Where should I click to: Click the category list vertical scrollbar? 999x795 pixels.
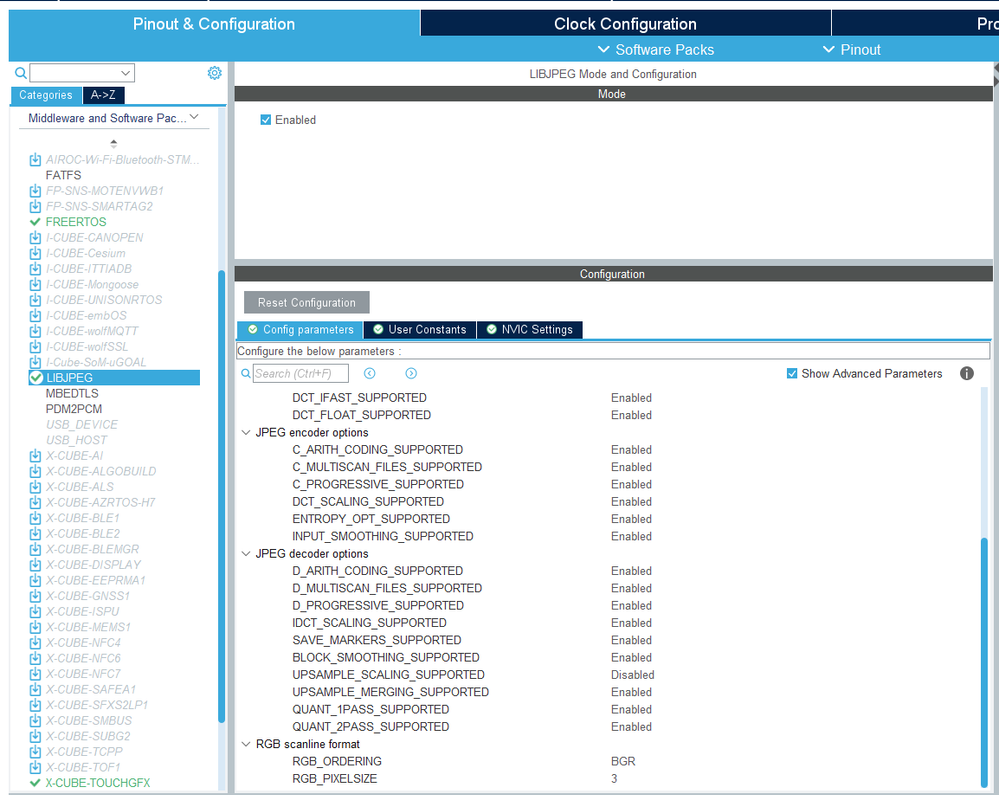click(221, 497)
